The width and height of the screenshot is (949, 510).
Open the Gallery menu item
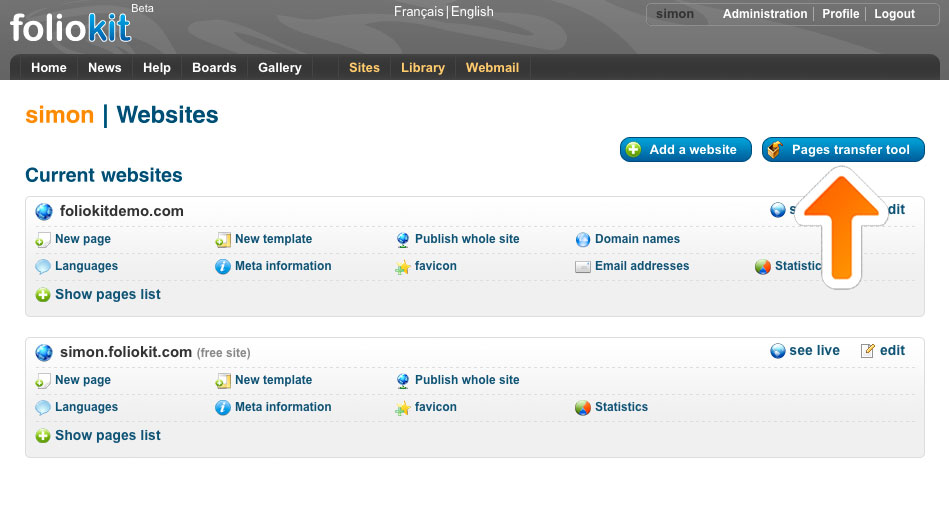[x=280, y=68]
